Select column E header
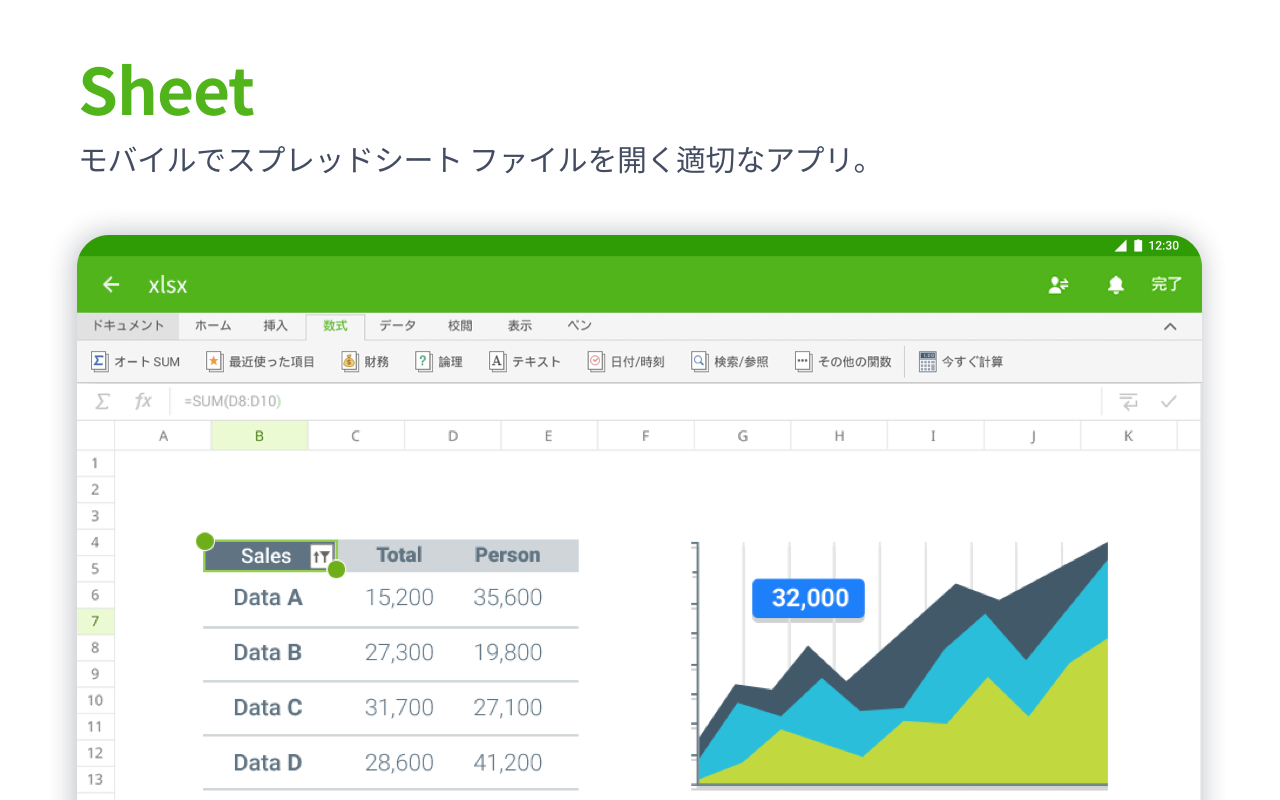Image resolution: width=1280 pixels, height=800 pixels. 549,436
